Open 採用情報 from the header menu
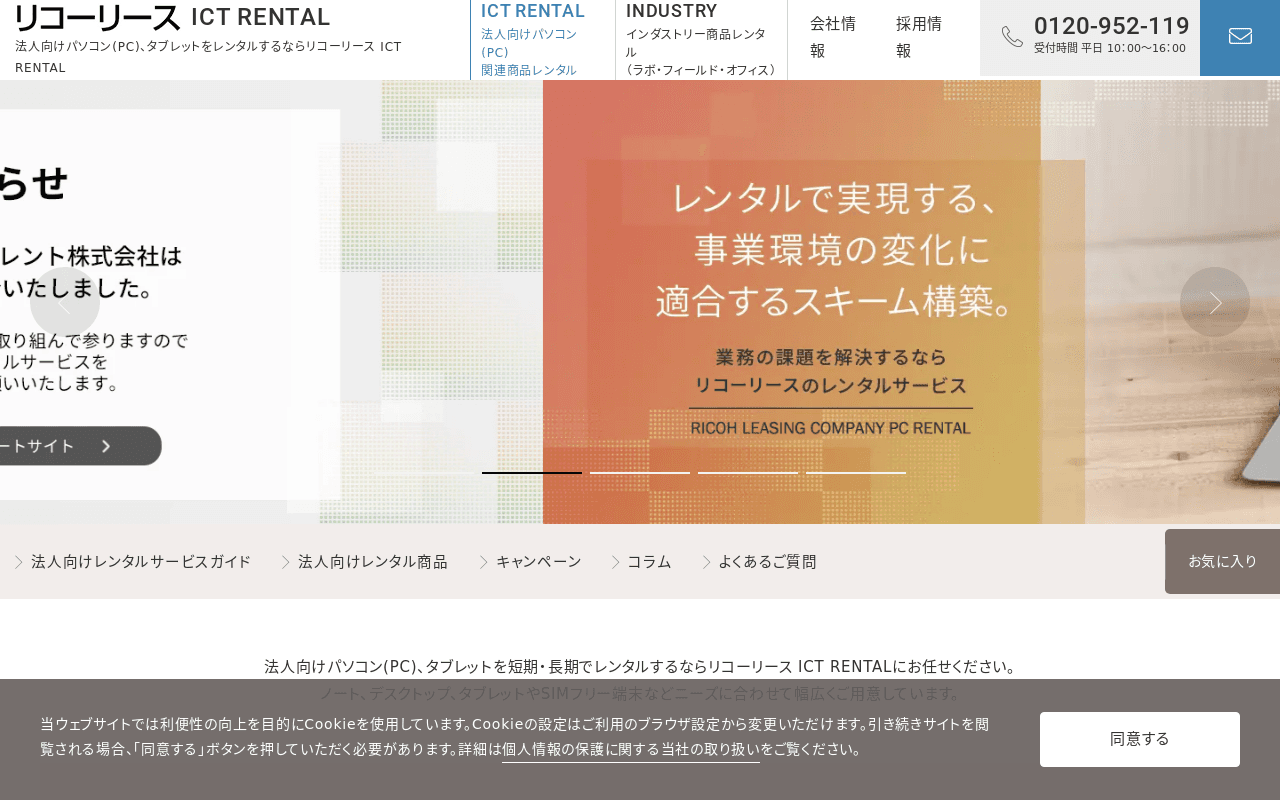 tap(918, 36)
